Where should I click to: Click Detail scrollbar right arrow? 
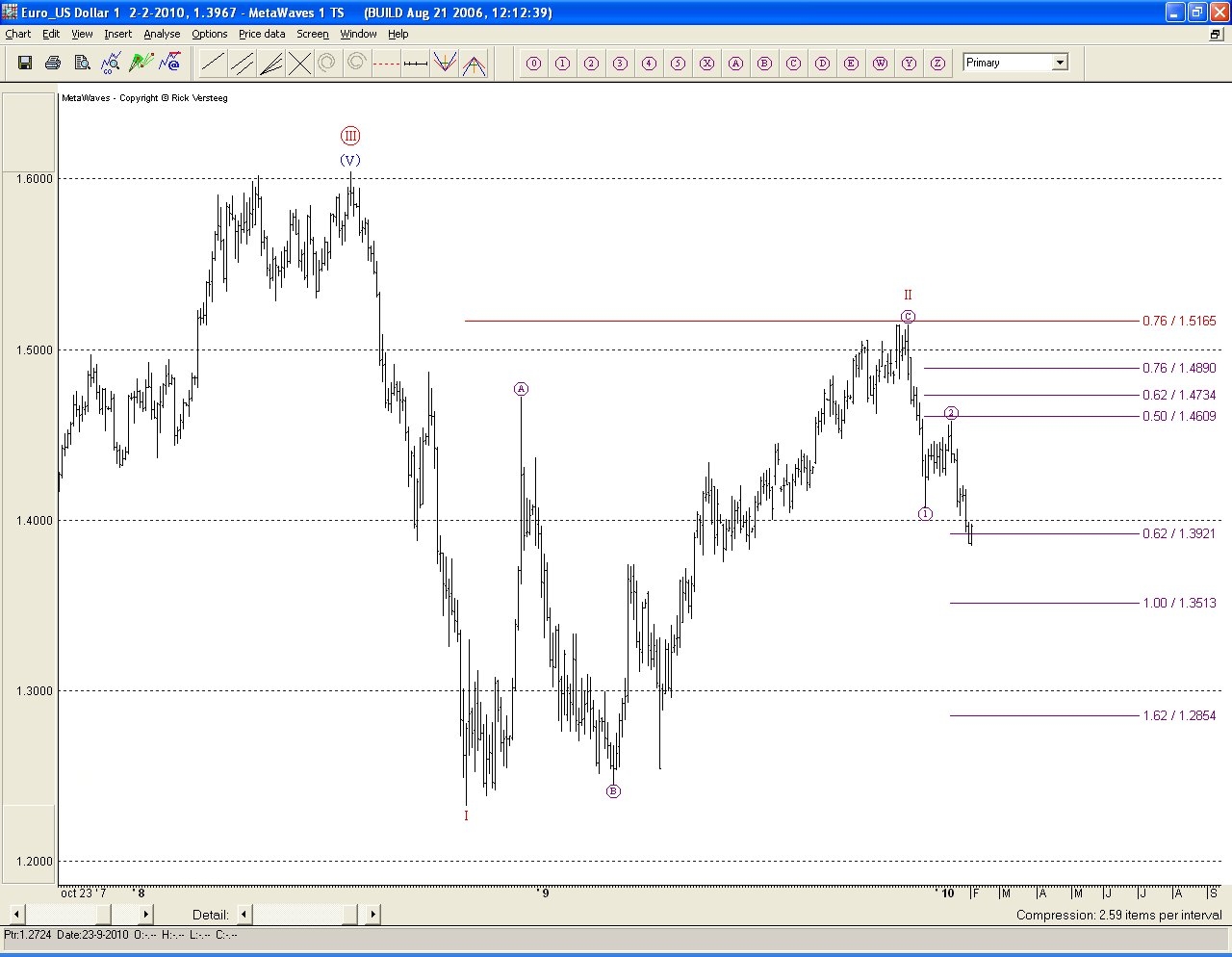click(372, 914)
